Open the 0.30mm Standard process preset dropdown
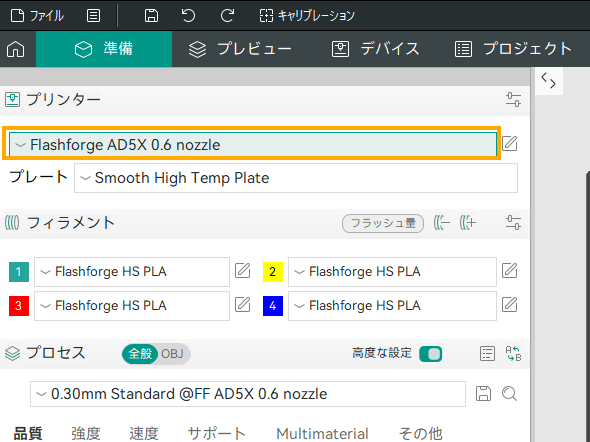This screenshot has height=442, width=590. [x=248, y=394]
